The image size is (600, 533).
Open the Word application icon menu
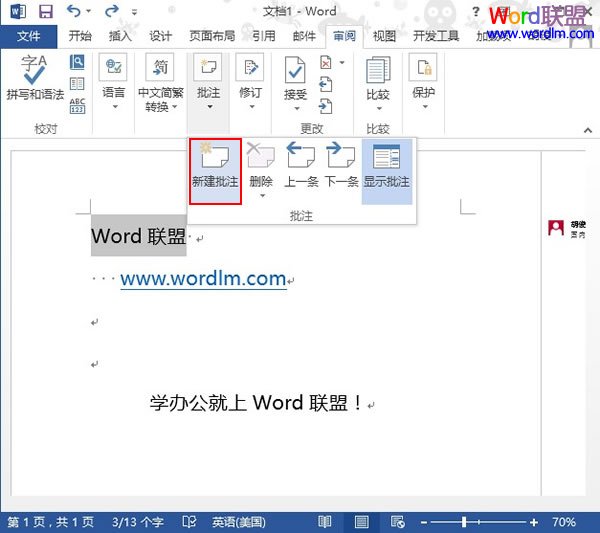(x=18, y=11)
